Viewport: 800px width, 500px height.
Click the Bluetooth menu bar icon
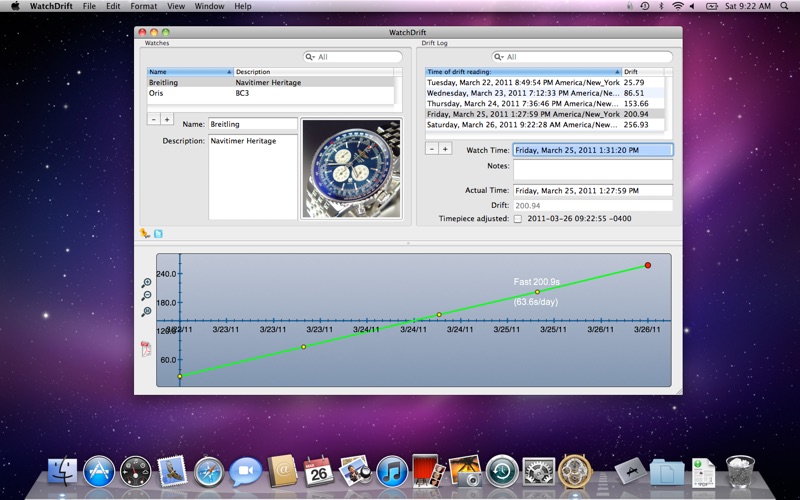pyautogui.click(x=661, y=6)
